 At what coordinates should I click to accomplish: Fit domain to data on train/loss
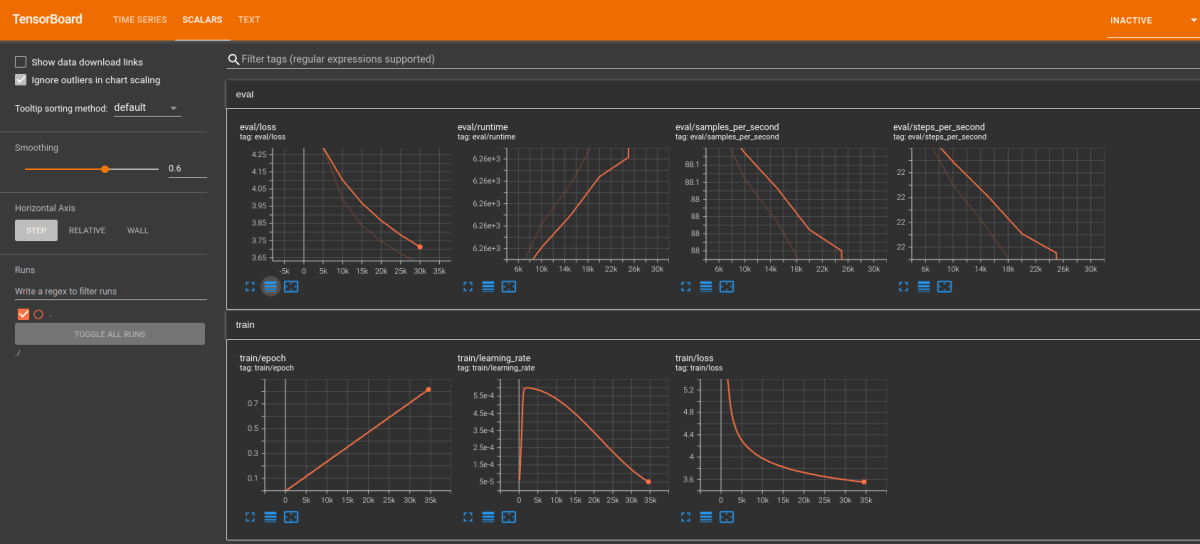pos(727,517)
